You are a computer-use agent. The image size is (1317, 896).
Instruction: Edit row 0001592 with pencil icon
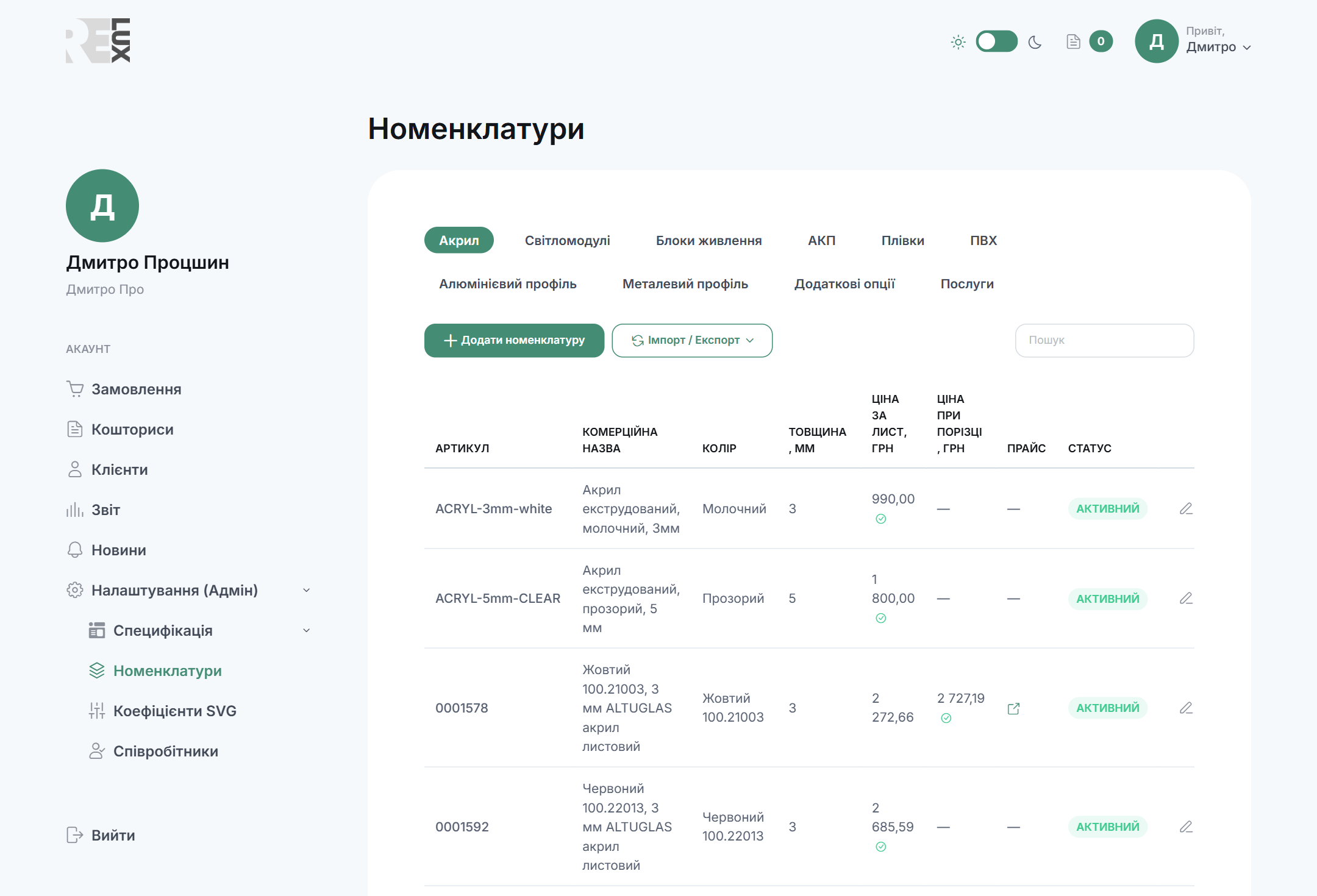coord(1185,827)
